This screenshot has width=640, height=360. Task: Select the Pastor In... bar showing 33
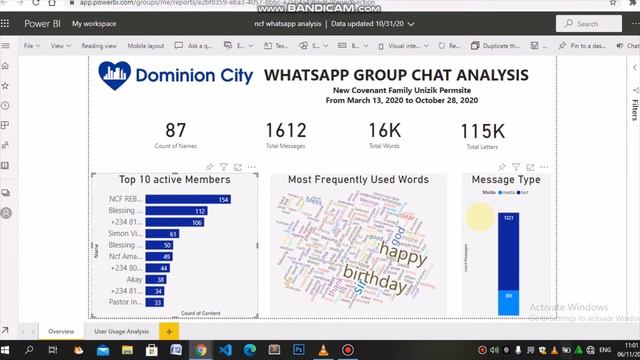(155, 302)
